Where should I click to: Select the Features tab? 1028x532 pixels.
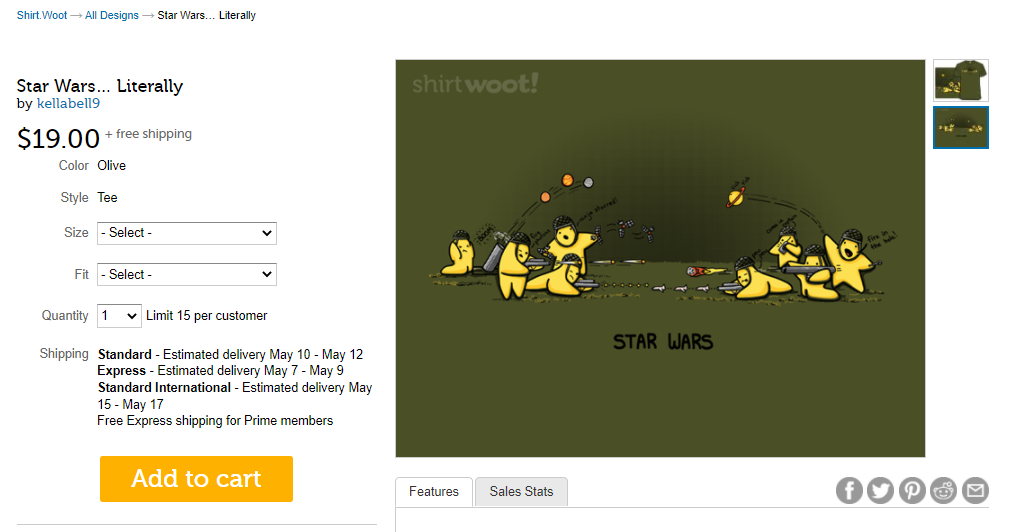point(434,491)
